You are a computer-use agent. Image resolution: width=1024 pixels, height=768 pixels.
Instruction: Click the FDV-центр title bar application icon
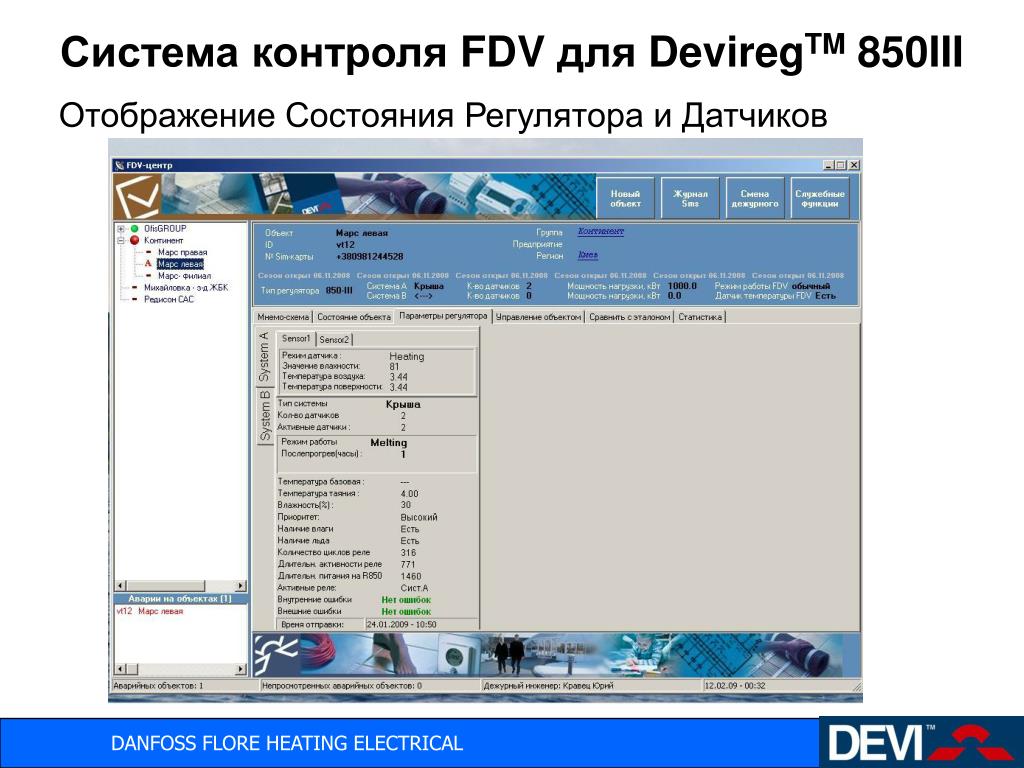tap(119, 165)
